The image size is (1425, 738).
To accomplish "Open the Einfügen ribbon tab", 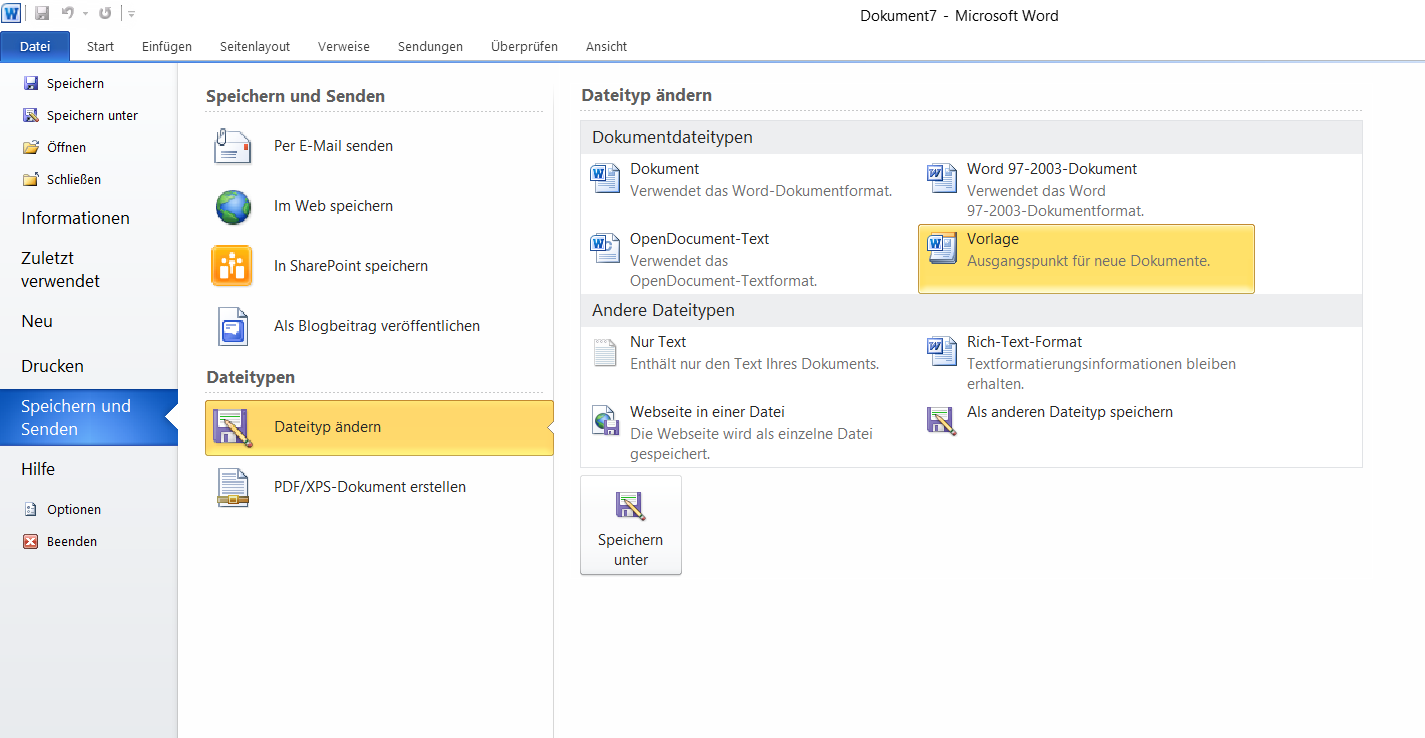I will (167, 46).
